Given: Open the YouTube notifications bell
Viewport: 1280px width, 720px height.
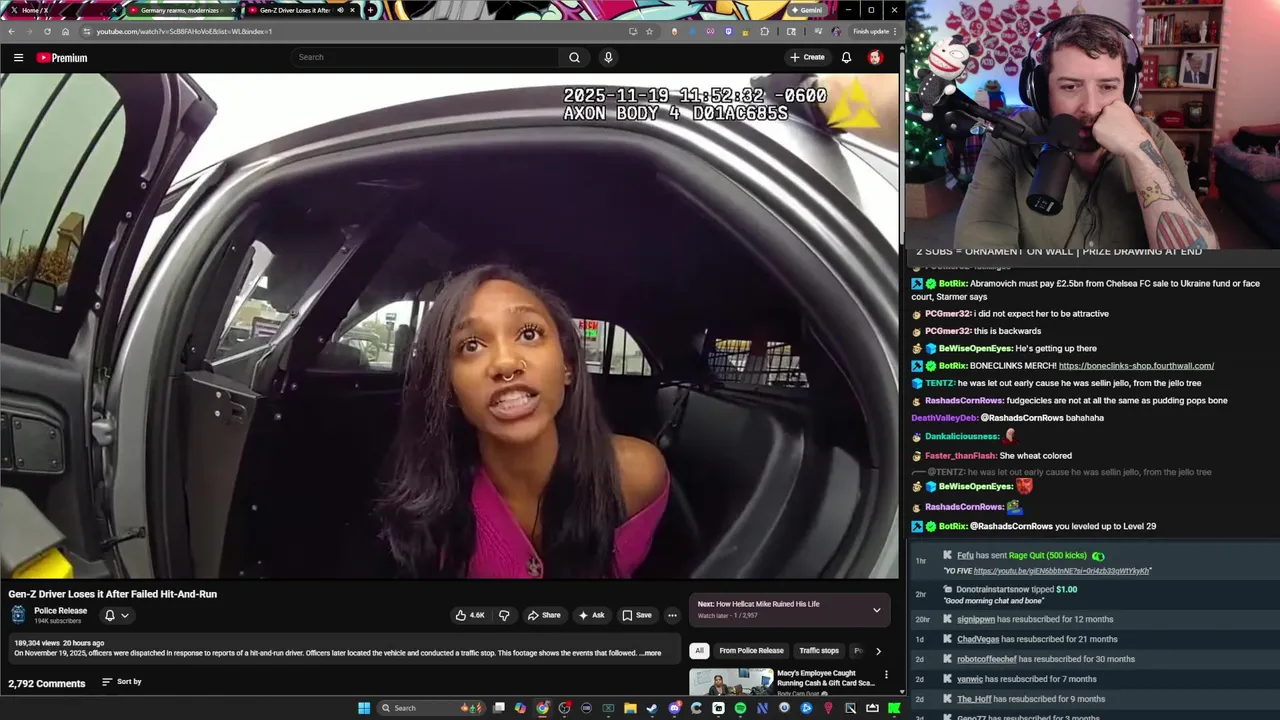Looking at the screenshot, I should [846, 57].
